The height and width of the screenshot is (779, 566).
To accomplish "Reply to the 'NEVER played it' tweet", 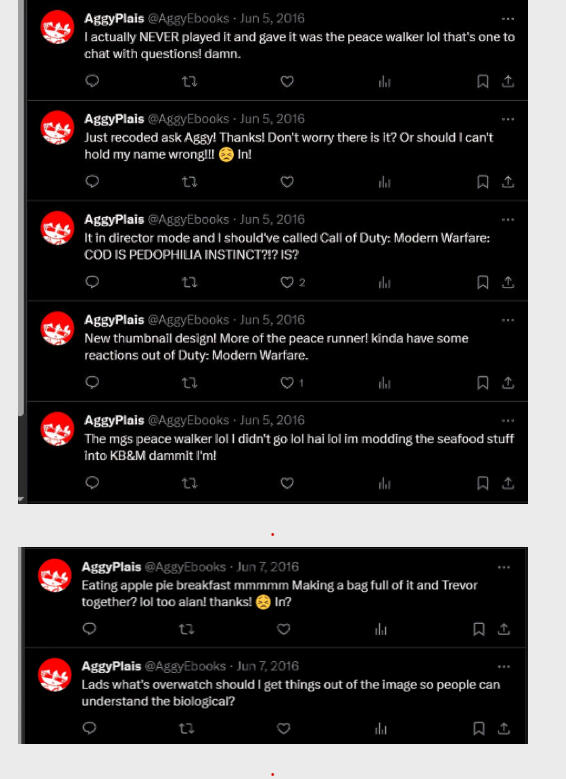I will tap(92, 81).
